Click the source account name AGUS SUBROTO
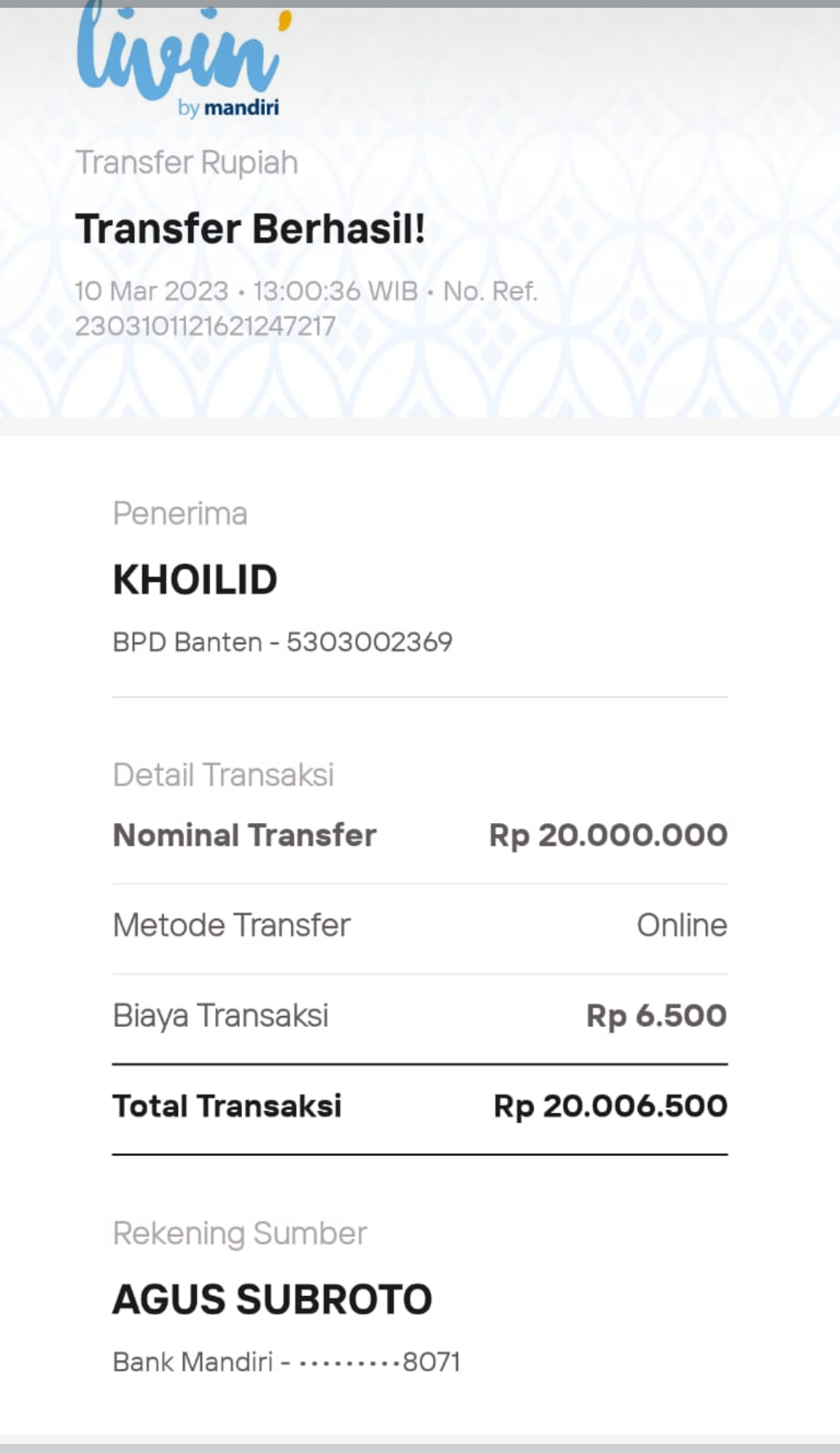This screenshot has width=840, height=1454. pos(272,1299)
